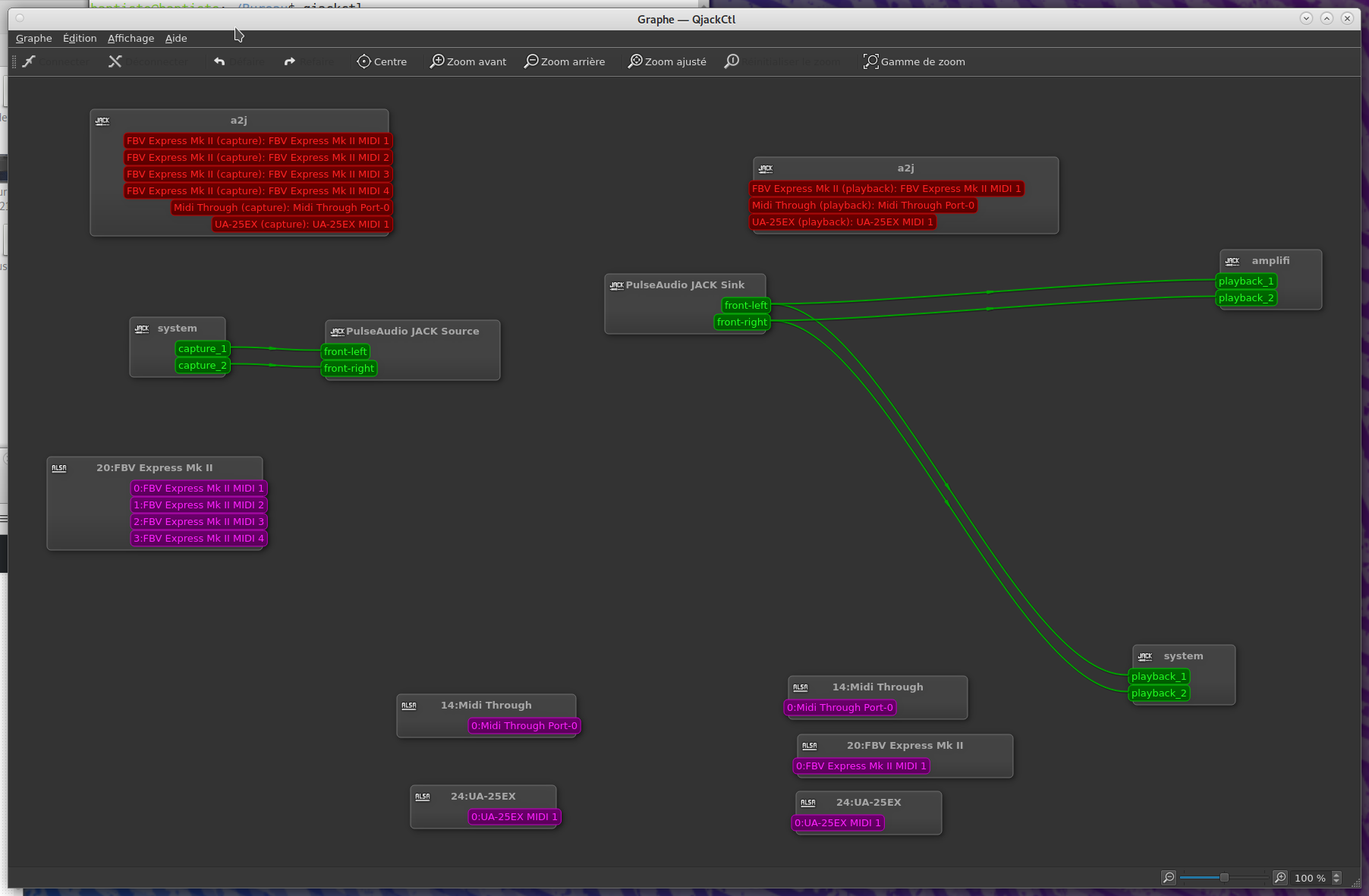Select the PulseAudio JACK Sink node title

coord(685,285)
